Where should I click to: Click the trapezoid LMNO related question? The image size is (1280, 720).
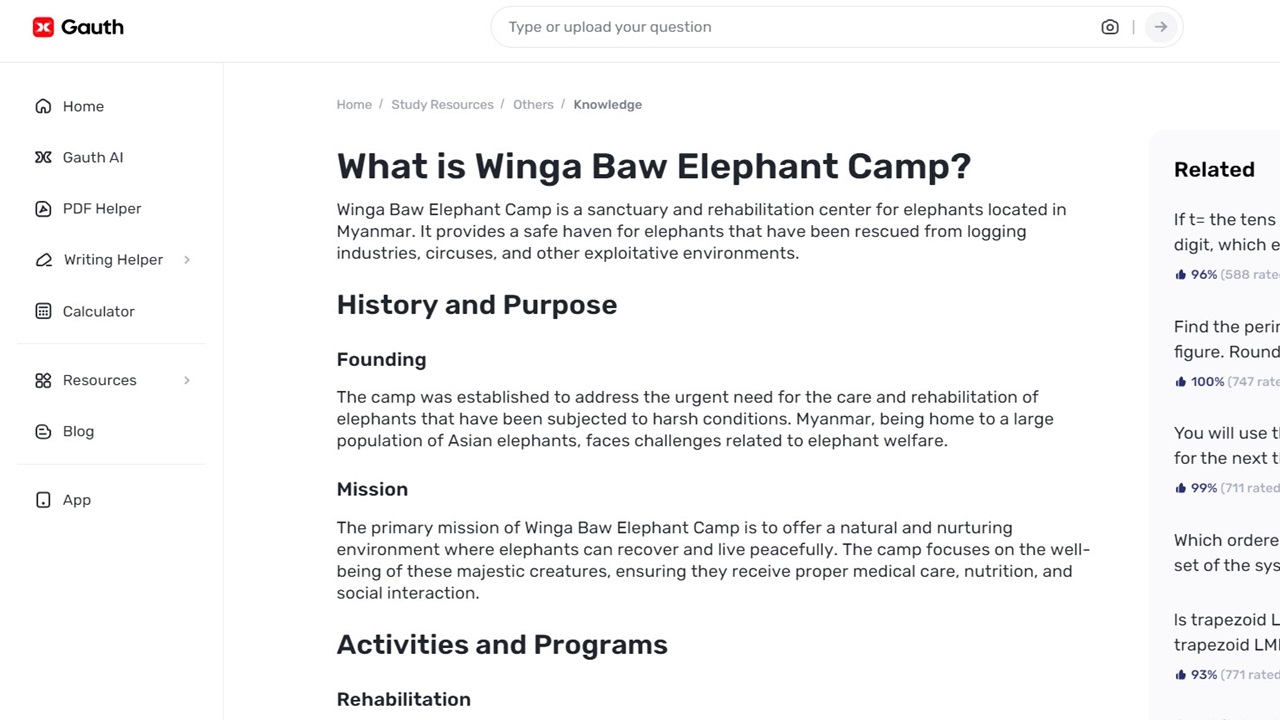coord(1225,632)
